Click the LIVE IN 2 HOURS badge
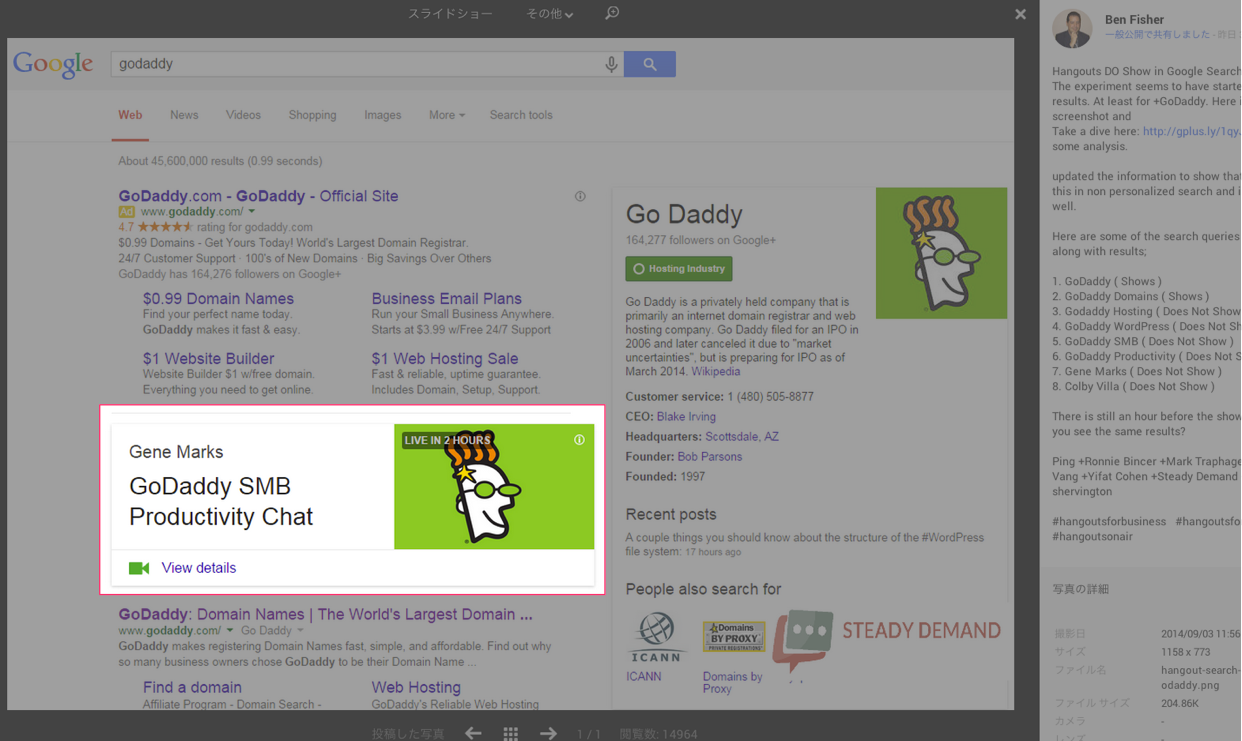The image size is (1242, 741). [x=447, y=440]
